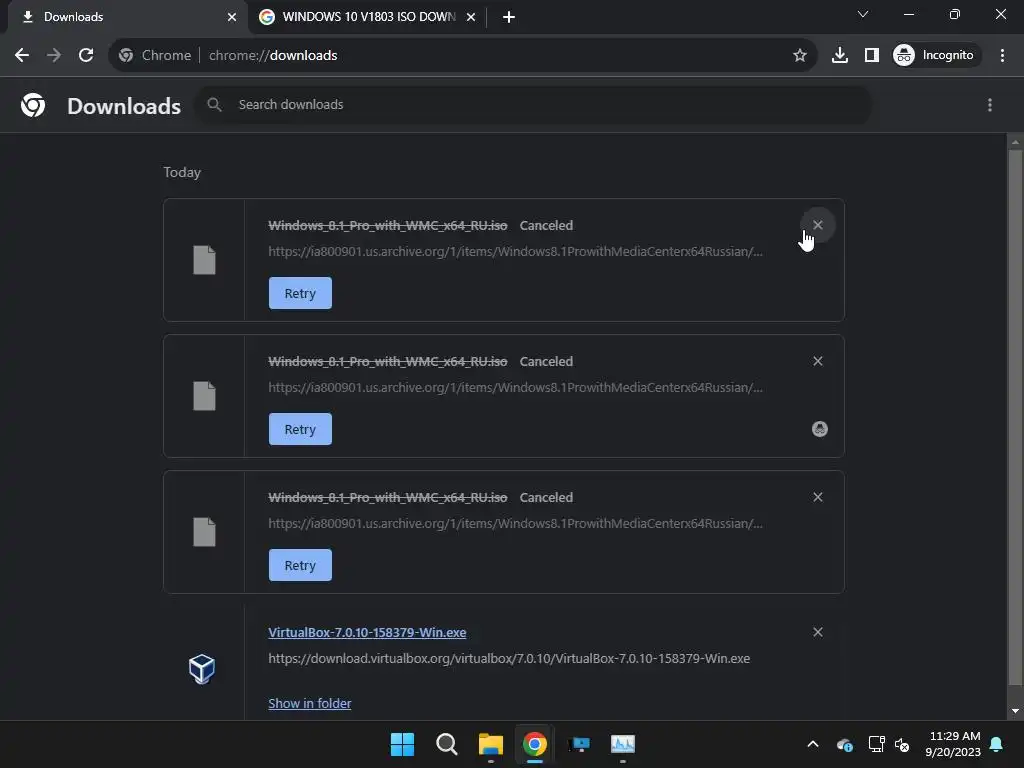Remove the VirtualBox download from list

(818, 632)
